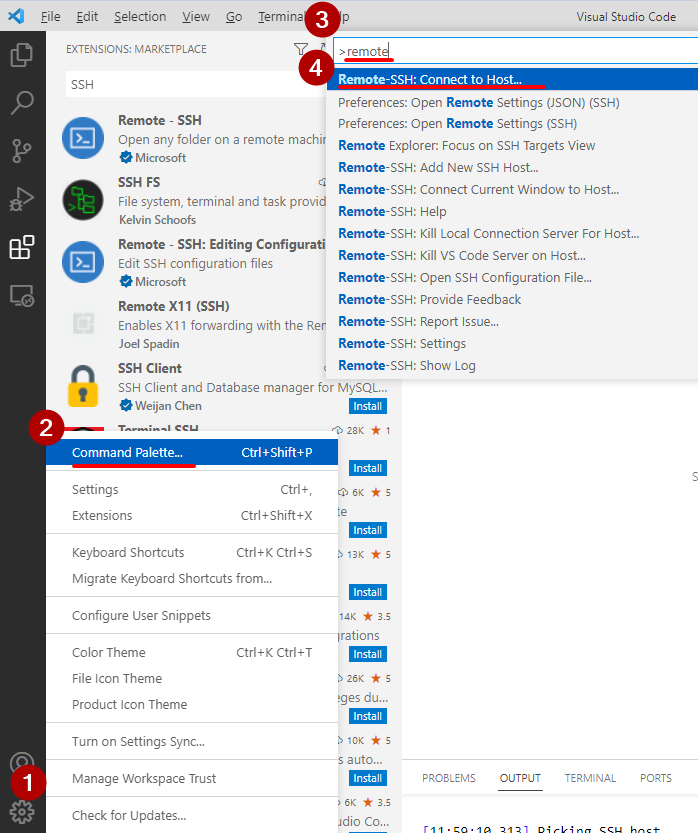This screenshot has width=698, height=833.
Task: Click Remote - SSH: Editing Configuration icon
Action: tap(83, 262)
